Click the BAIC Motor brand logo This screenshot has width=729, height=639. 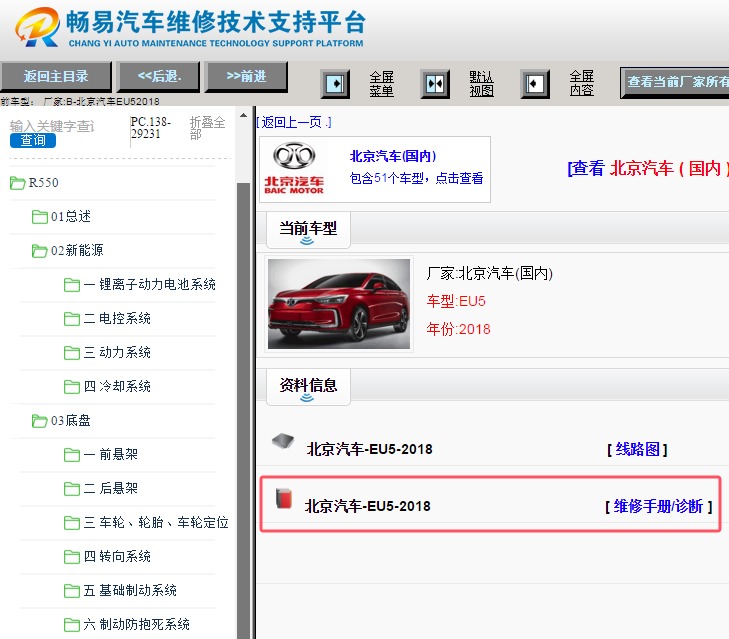click(294, 168)
